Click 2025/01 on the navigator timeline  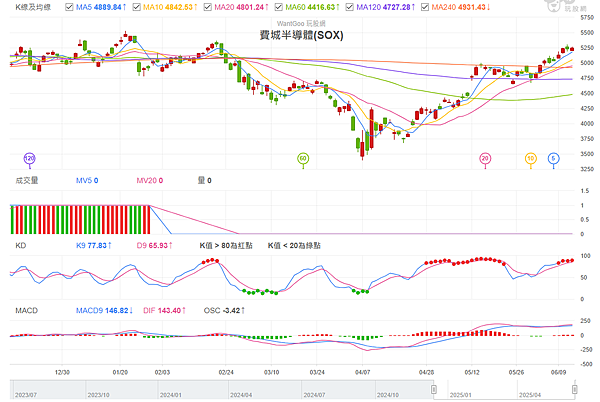pyautogui.click(x=460, y=395)
